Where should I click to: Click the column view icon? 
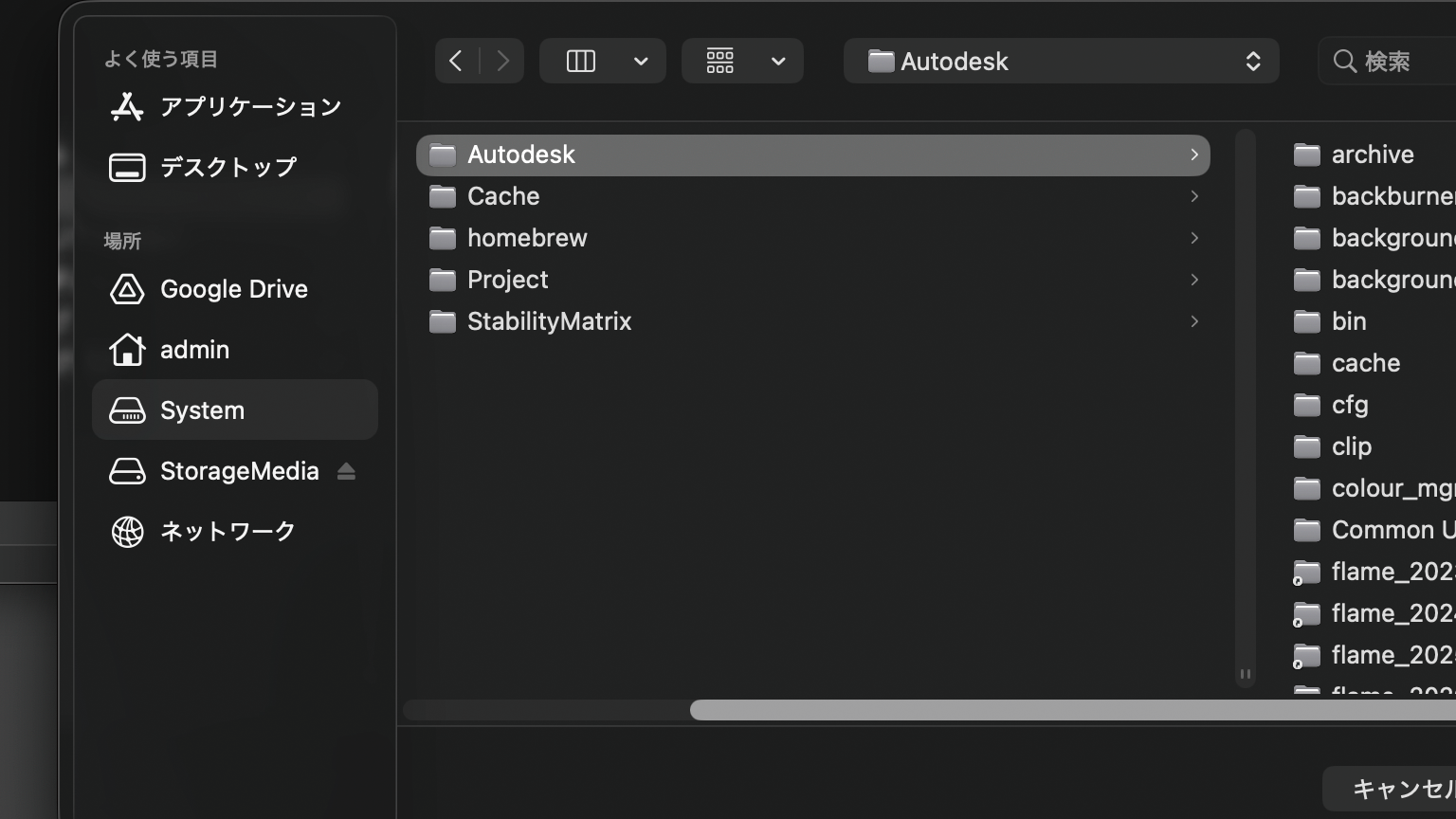[x=580, y=62]
